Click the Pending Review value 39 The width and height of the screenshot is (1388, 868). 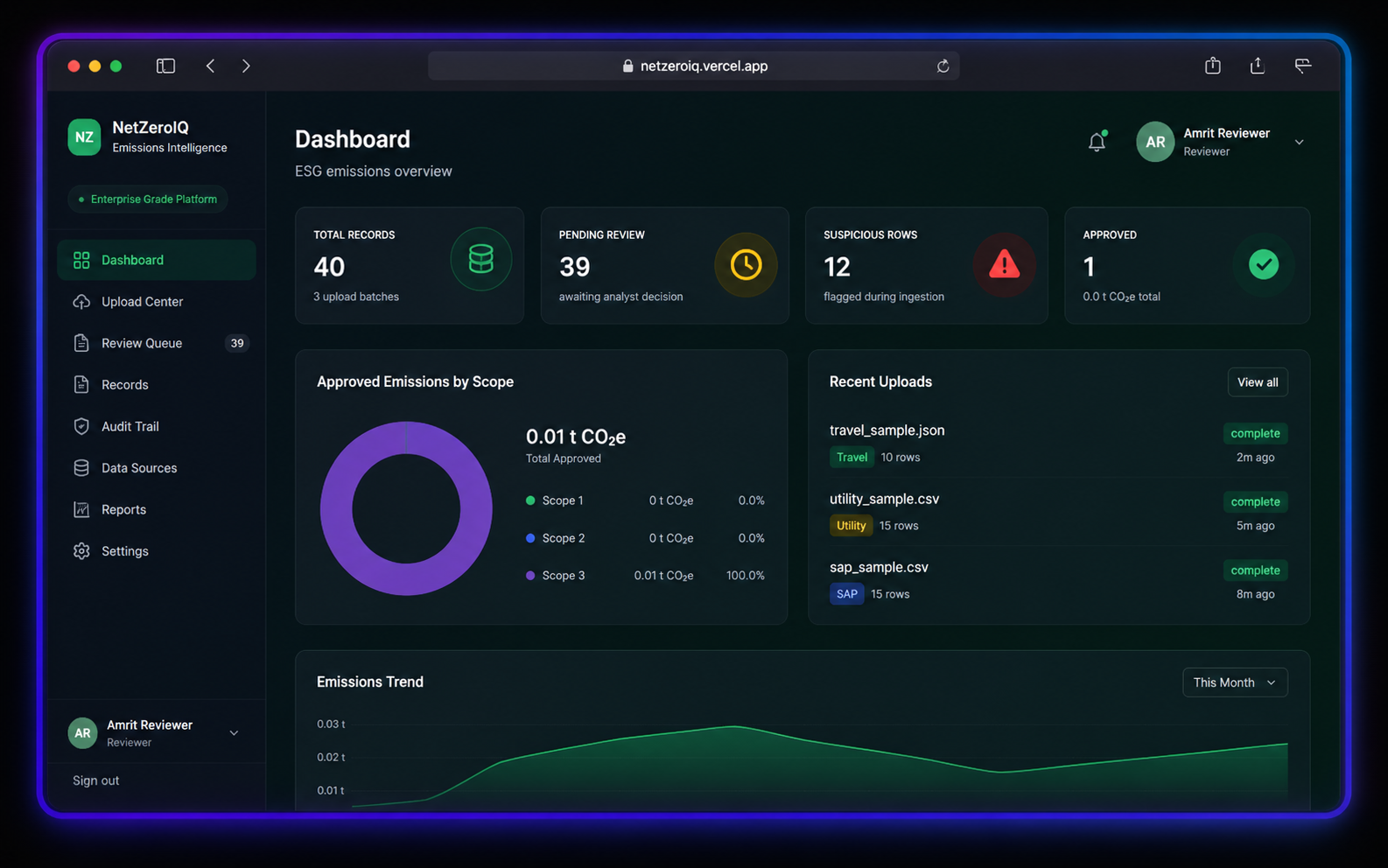click(x=574, y=266)
